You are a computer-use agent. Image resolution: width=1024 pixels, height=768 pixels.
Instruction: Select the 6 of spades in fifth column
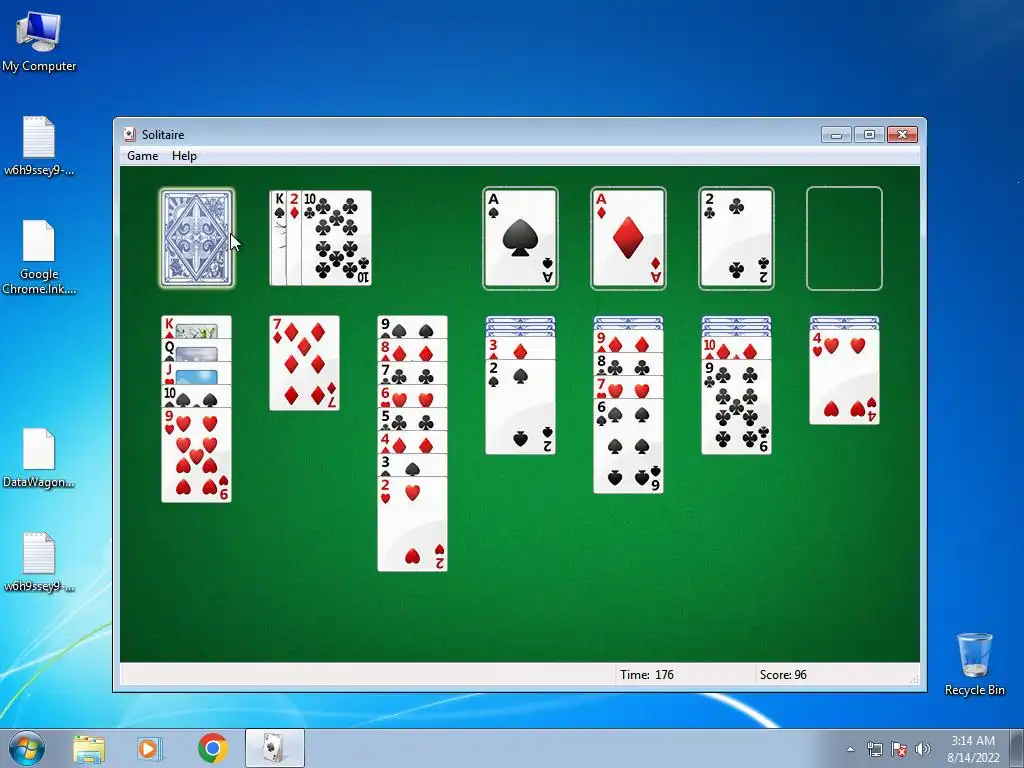coord(628,445)
